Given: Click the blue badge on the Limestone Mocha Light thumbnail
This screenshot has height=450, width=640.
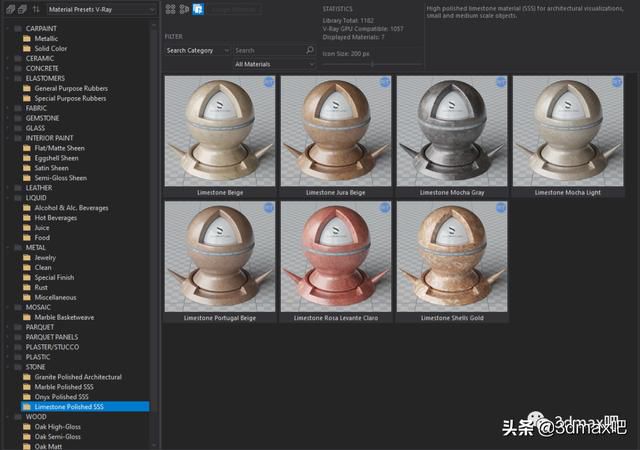Looking at the screenshot, I should point(617,82).
